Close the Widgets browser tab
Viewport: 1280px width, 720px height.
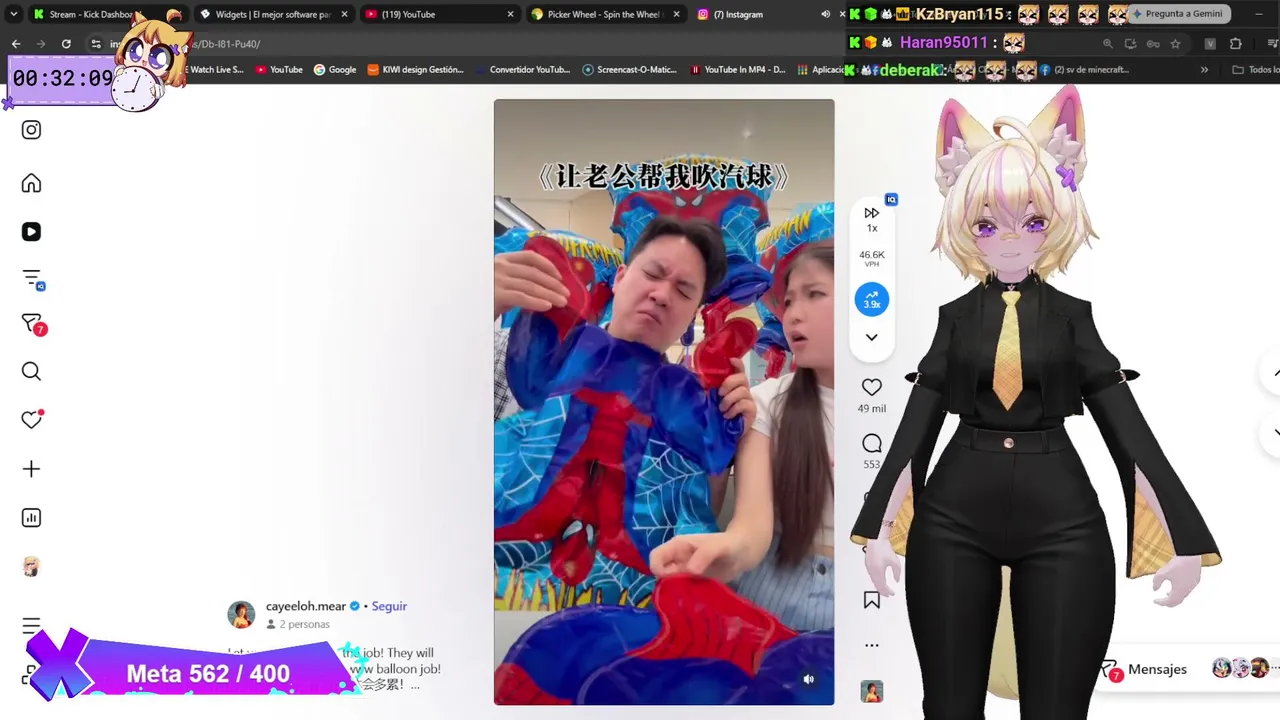click(344, 14)
